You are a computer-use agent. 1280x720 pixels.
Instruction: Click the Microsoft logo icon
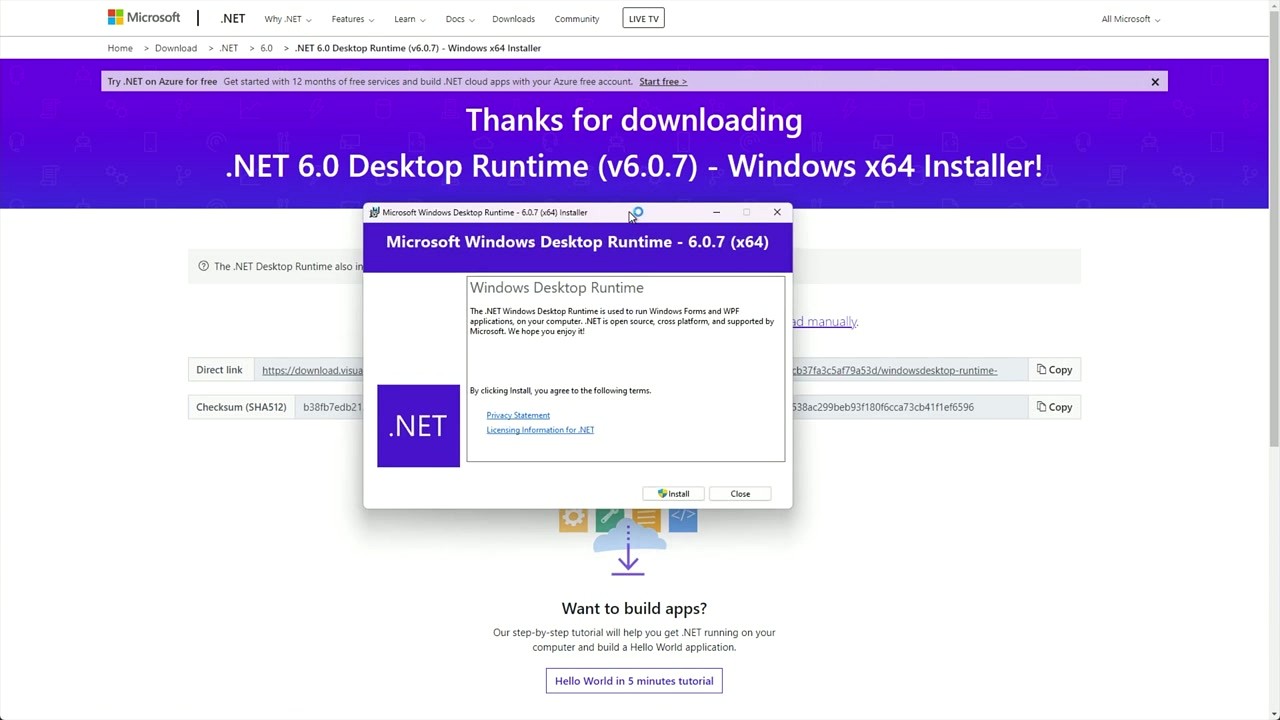pyautogui.click(x=116, y=17)
